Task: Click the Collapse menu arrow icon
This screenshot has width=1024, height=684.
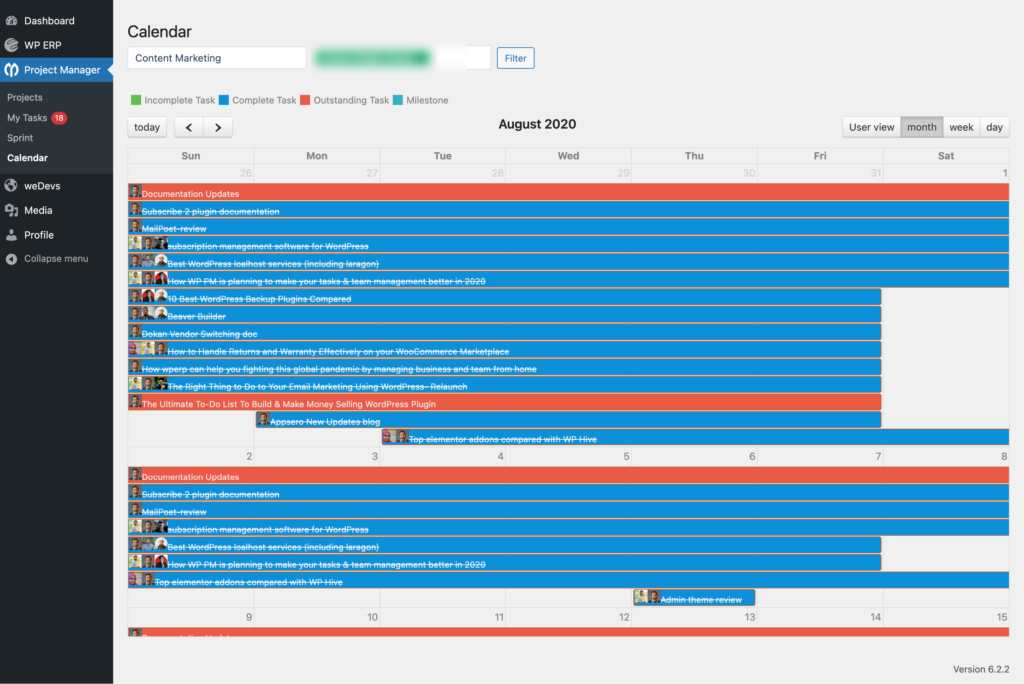Action: coord(11,259)
